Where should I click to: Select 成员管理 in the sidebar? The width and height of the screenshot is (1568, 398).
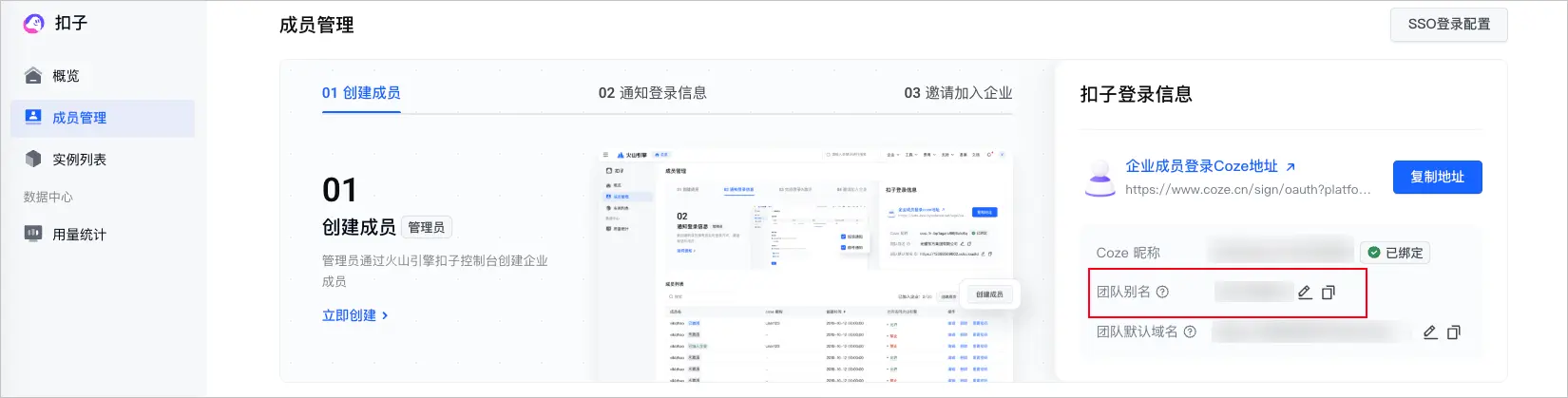(103, 118)
